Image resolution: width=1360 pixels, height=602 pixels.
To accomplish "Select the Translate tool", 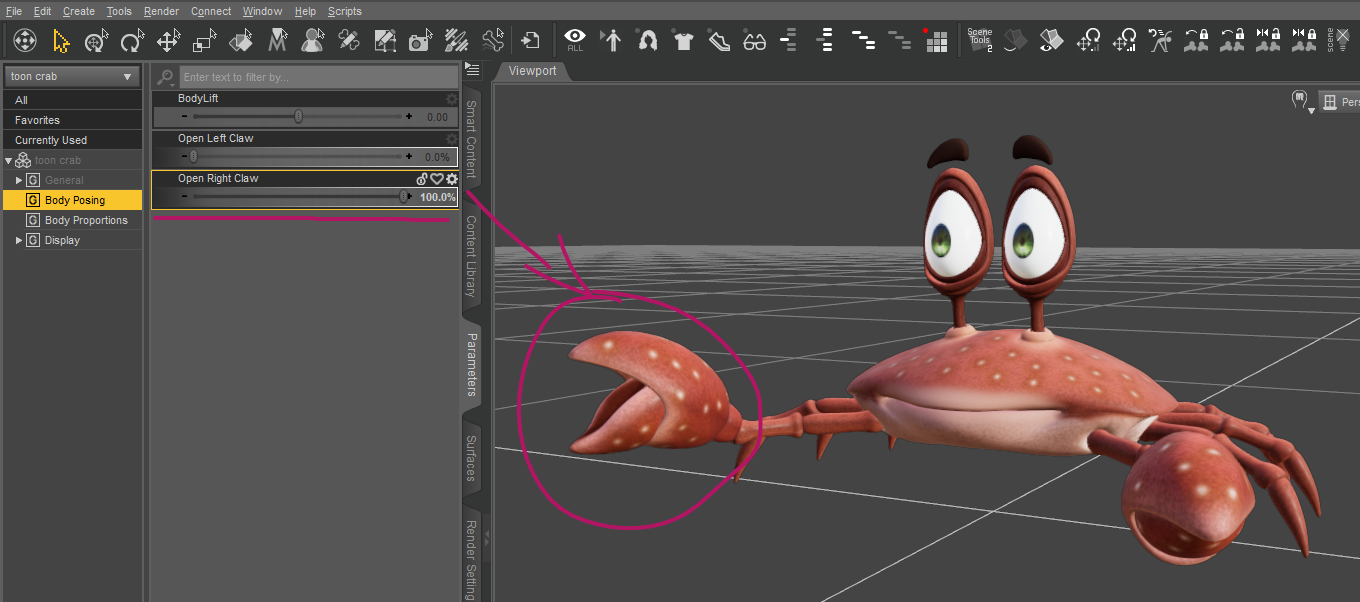I will tap(167, 40).
